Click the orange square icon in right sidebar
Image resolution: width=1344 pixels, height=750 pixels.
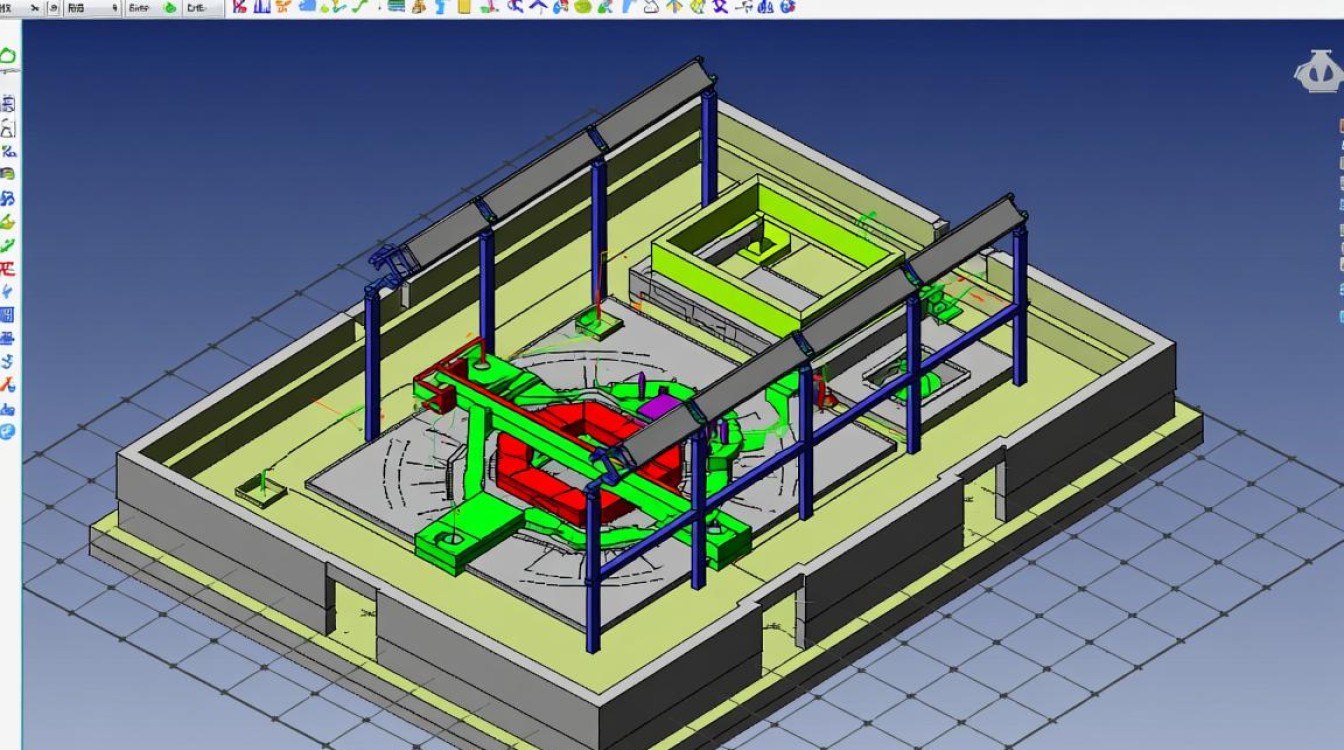point(1341,126)
